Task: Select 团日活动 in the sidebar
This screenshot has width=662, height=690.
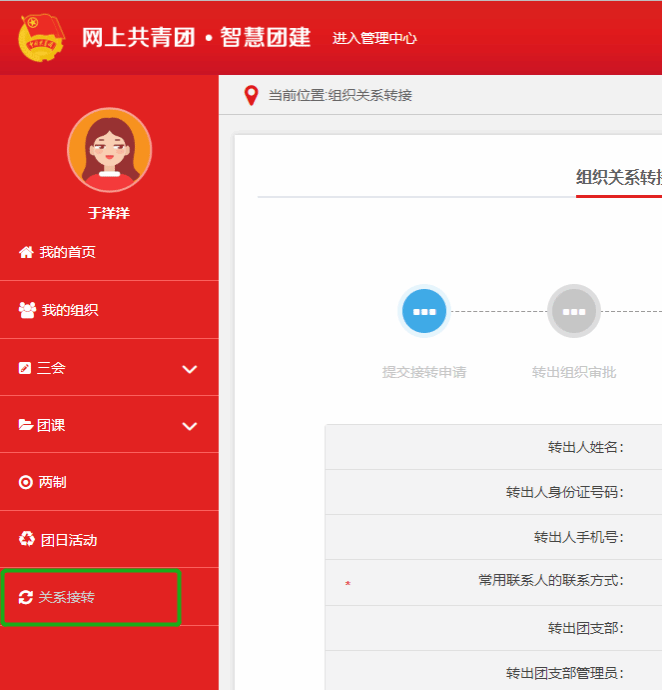Action: point(69,540)
